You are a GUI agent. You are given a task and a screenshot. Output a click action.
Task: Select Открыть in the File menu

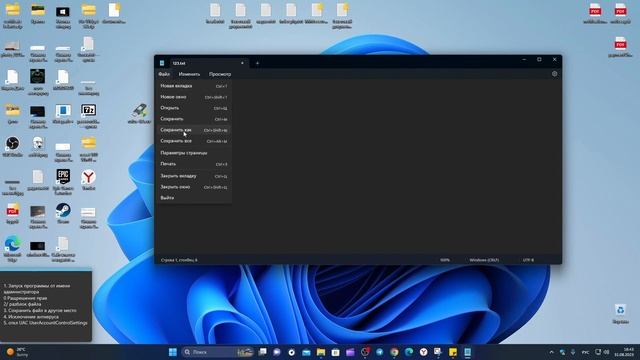pyautogui.click(x=194, y=108)
